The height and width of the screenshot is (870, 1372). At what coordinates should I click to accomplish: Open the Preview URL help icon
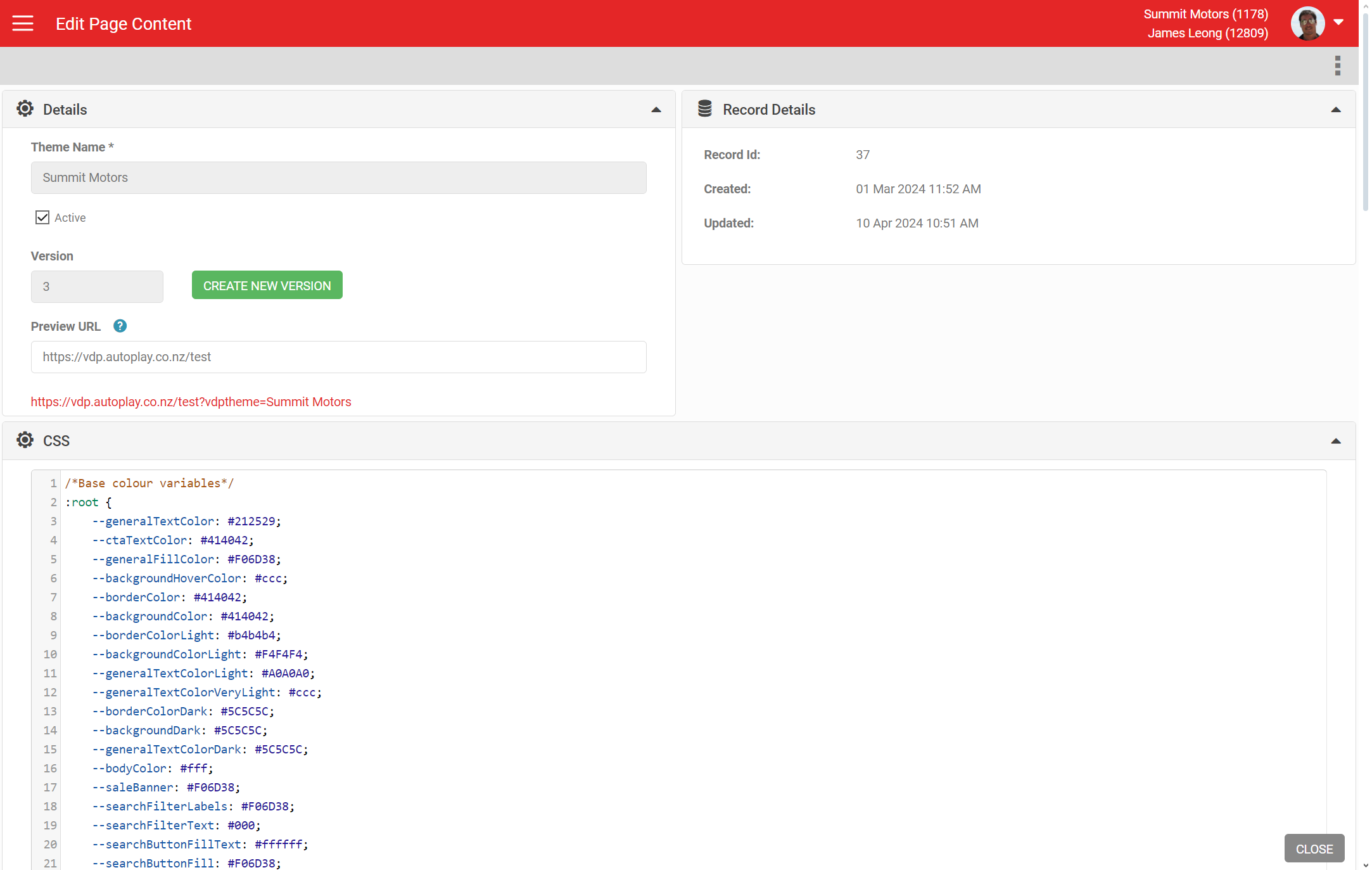pyautogui.click(x=120, y=326)
